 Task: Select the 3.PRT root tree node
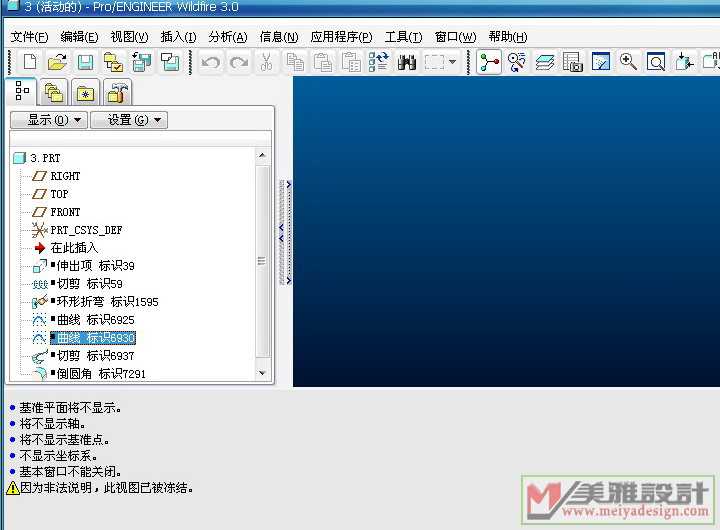[x=45, y=158]
